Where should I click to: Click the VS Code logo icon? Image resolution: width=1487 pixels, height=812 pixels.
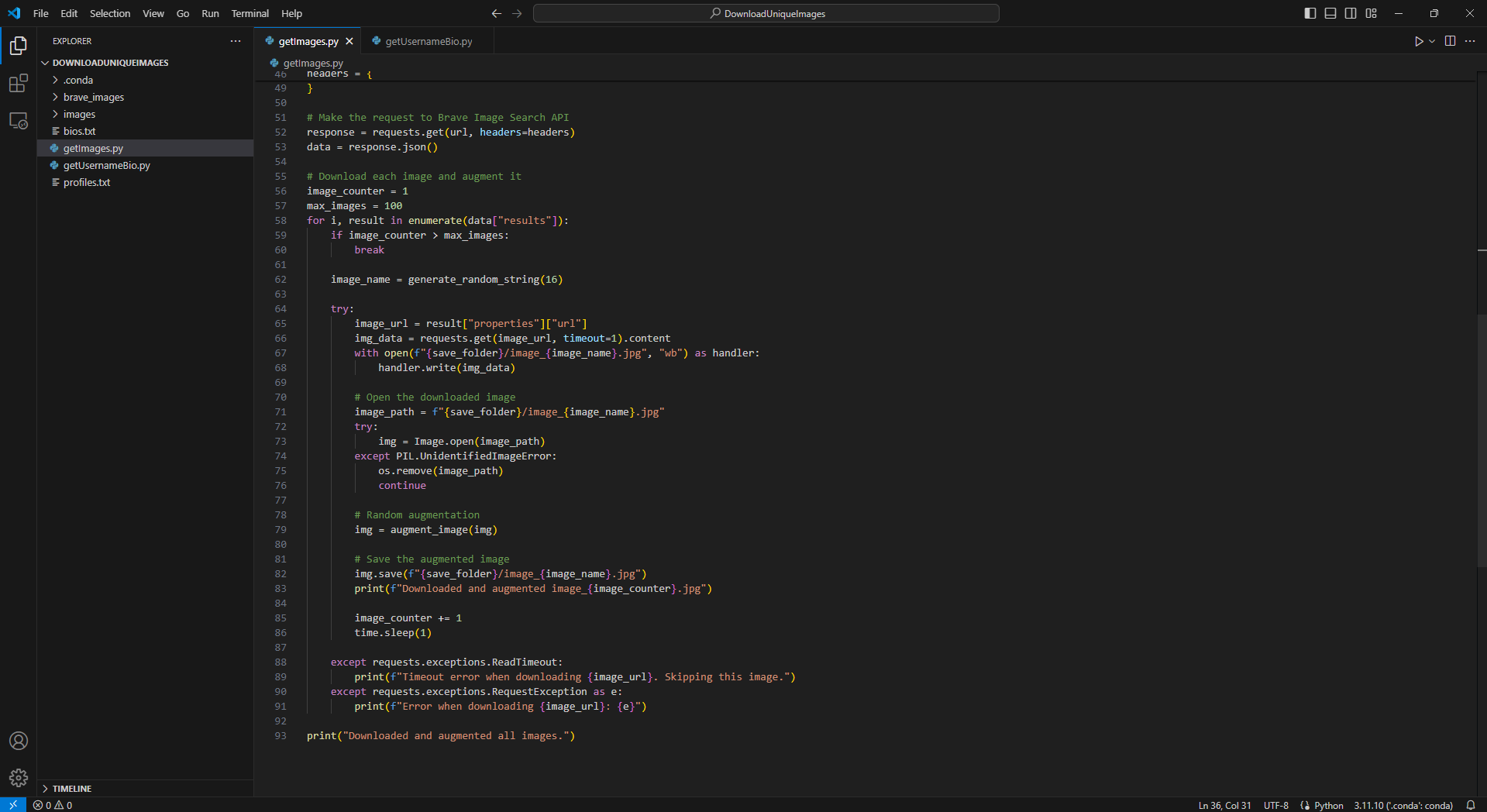pos(14,13)
